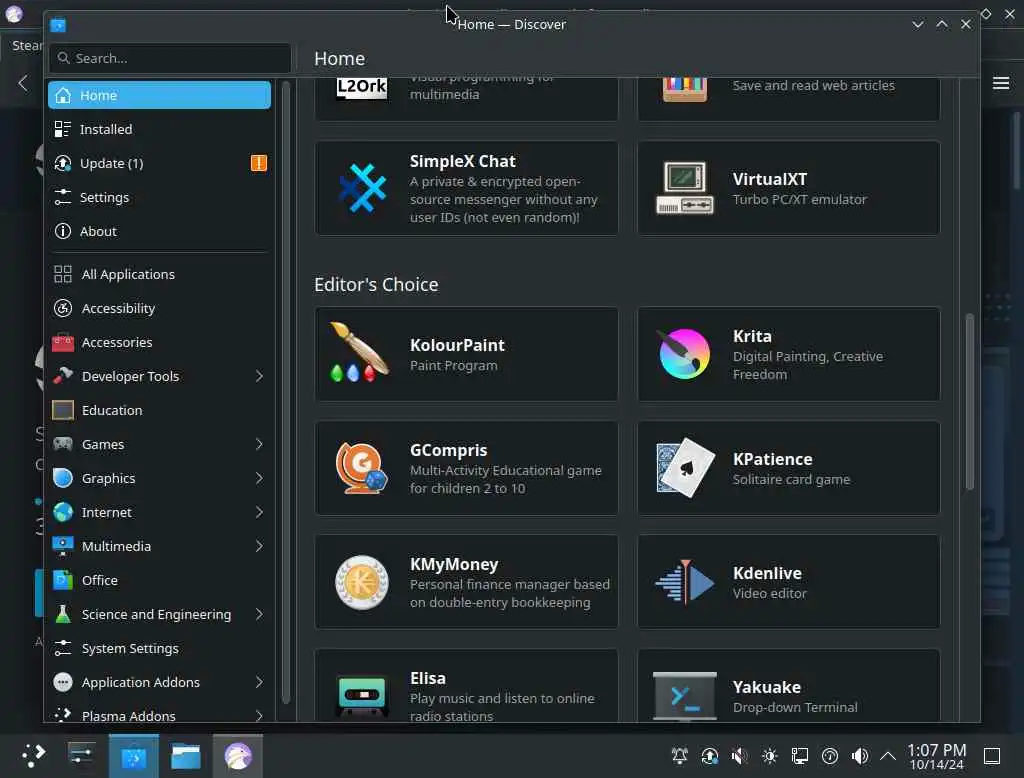Expand the Developer Tools category
This screenshot has width=1024, height=778.
tap(259, 376)
